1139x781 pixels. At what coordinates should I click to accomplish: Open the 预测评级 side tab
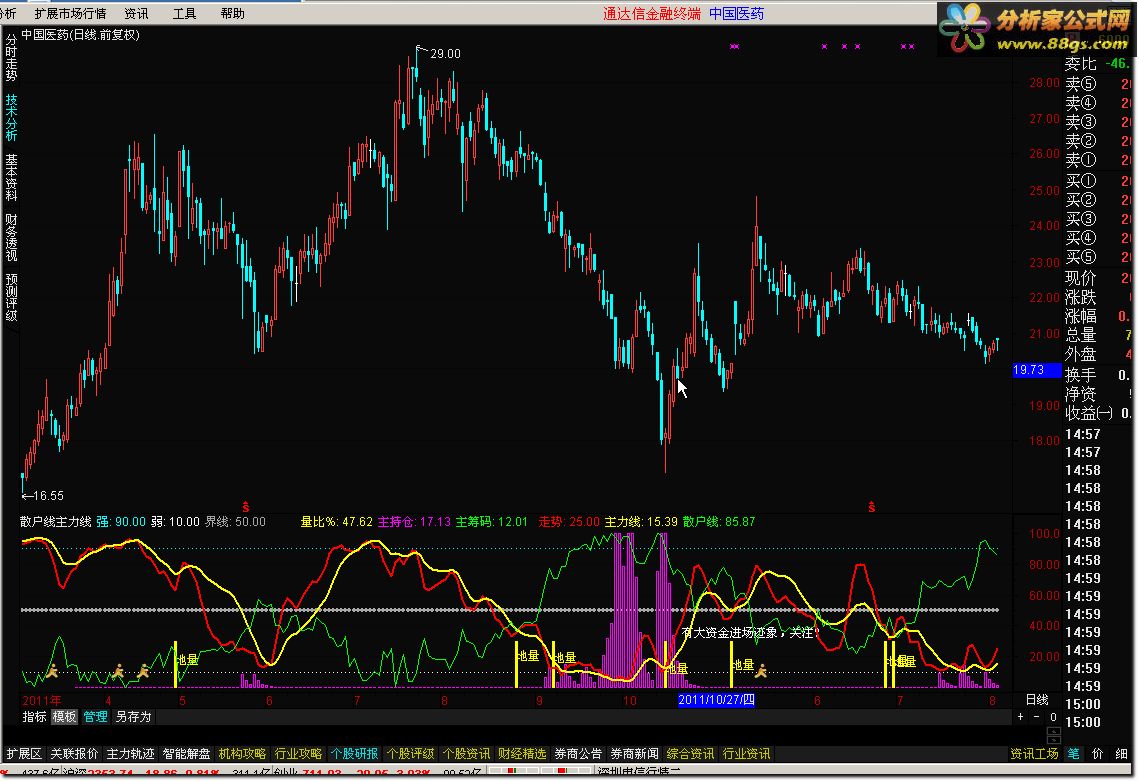pyautogui.click(x=11, y=297)
